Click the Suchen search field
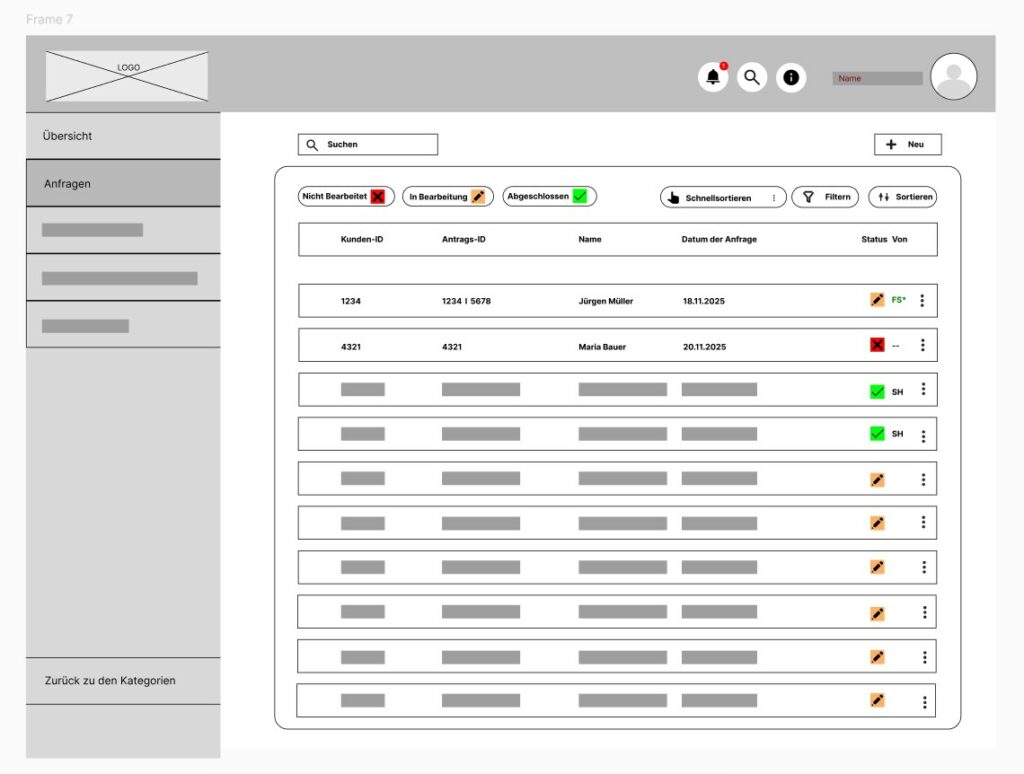This screenshot has height=774, width=1024. 368,145
